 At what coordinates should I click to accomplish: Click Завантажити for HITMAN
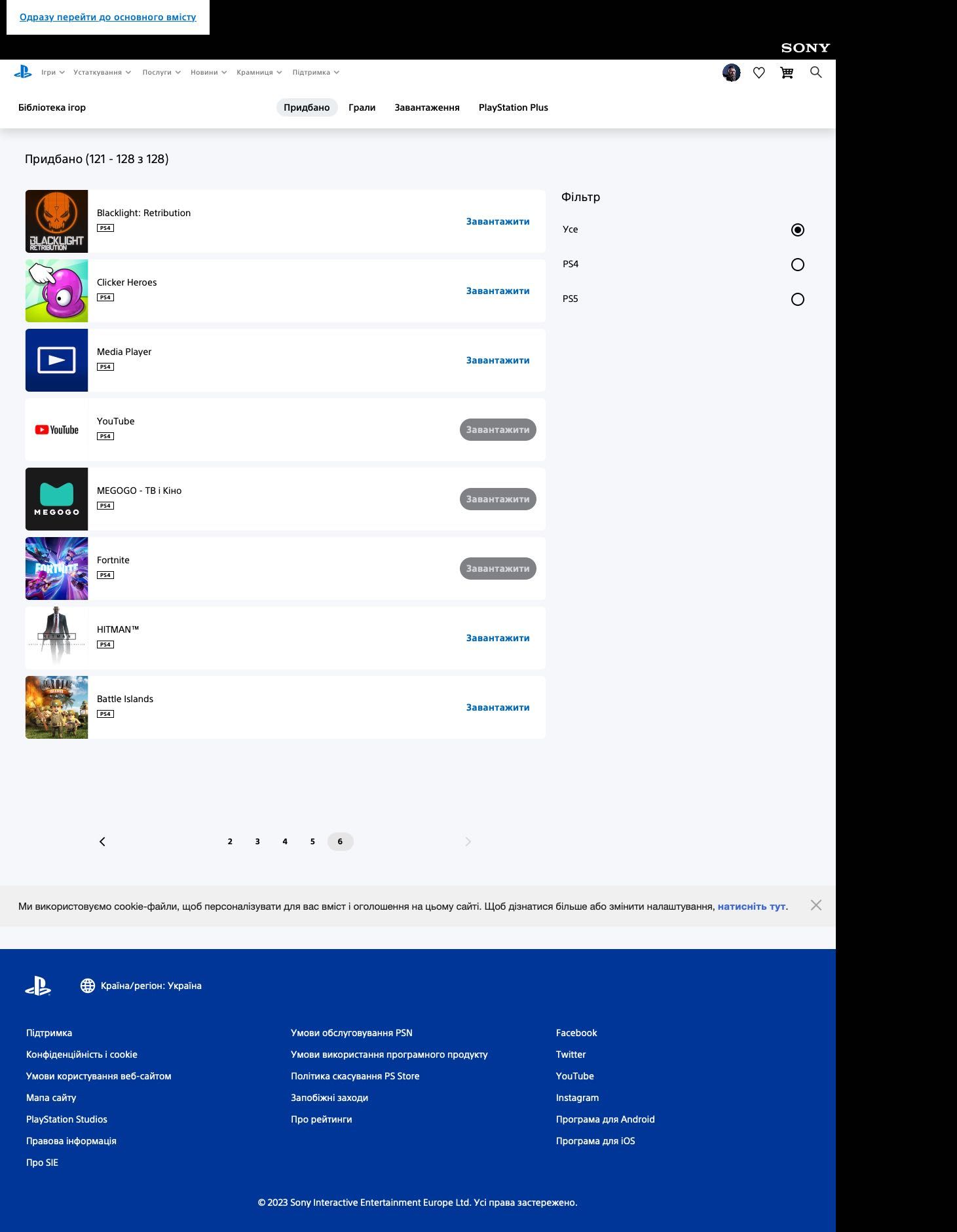tap(498, 638)
